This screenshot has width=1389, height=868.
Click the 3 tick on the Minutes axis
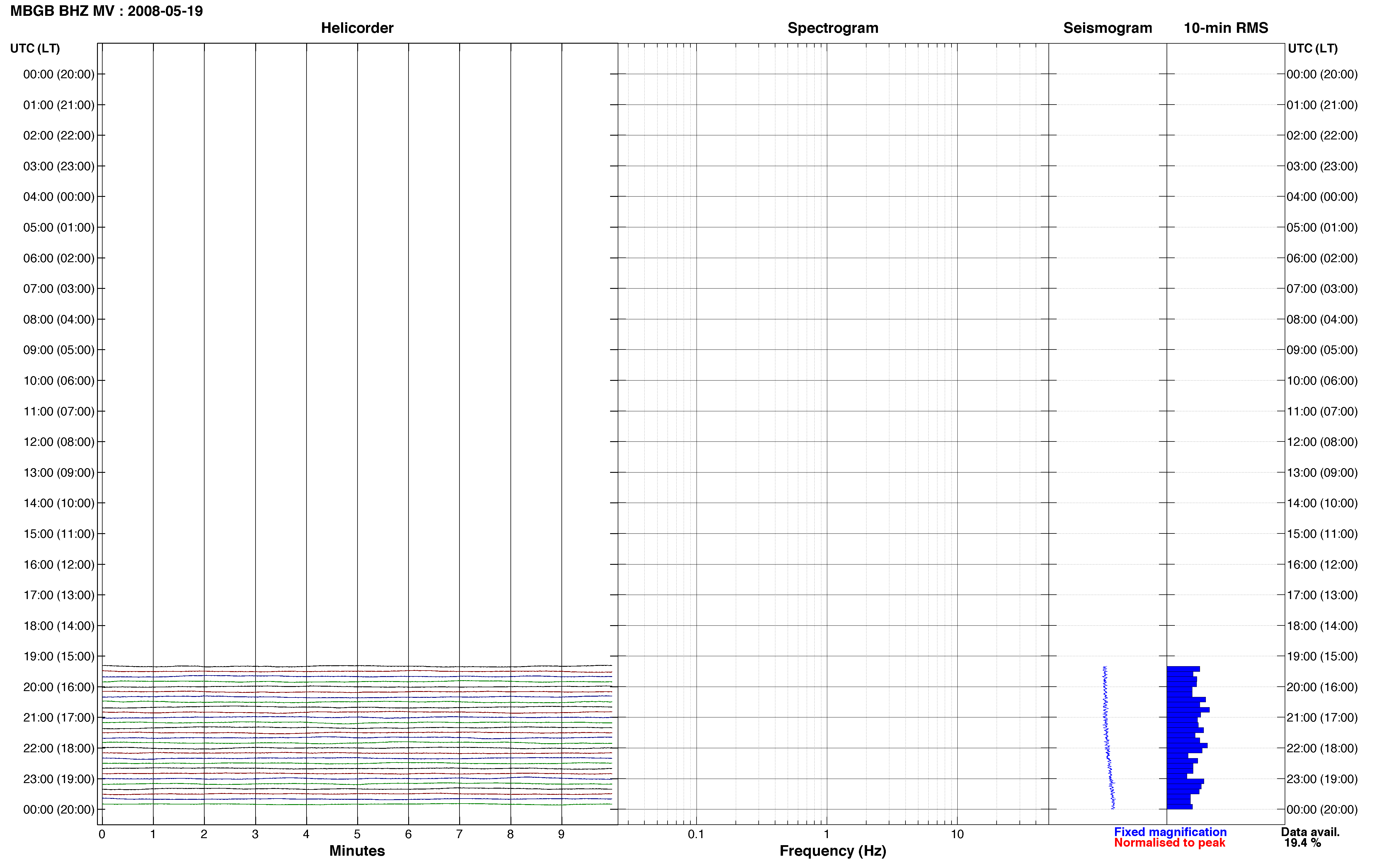255,835
